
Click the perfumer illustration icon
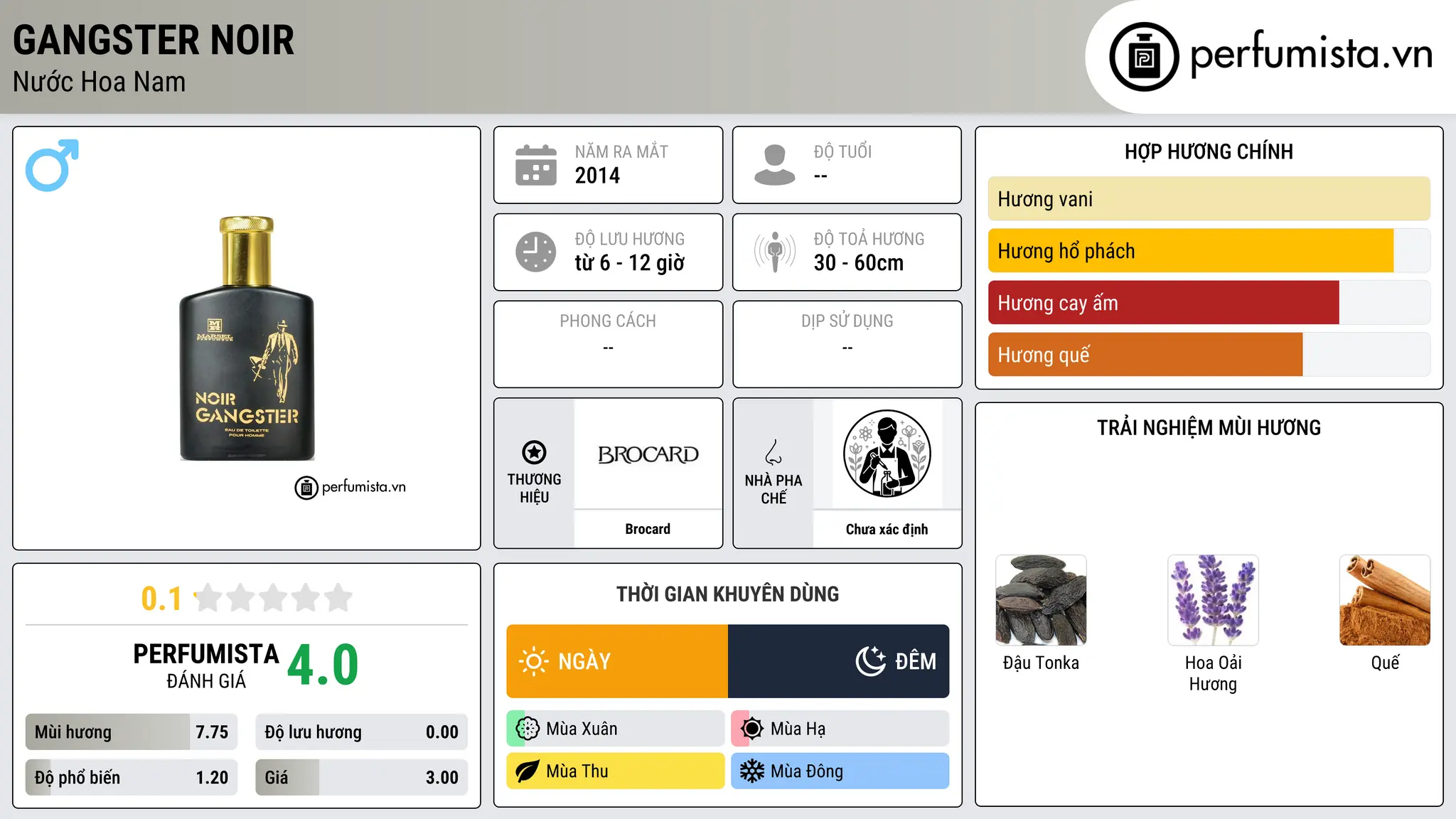[x=887, y=454]
